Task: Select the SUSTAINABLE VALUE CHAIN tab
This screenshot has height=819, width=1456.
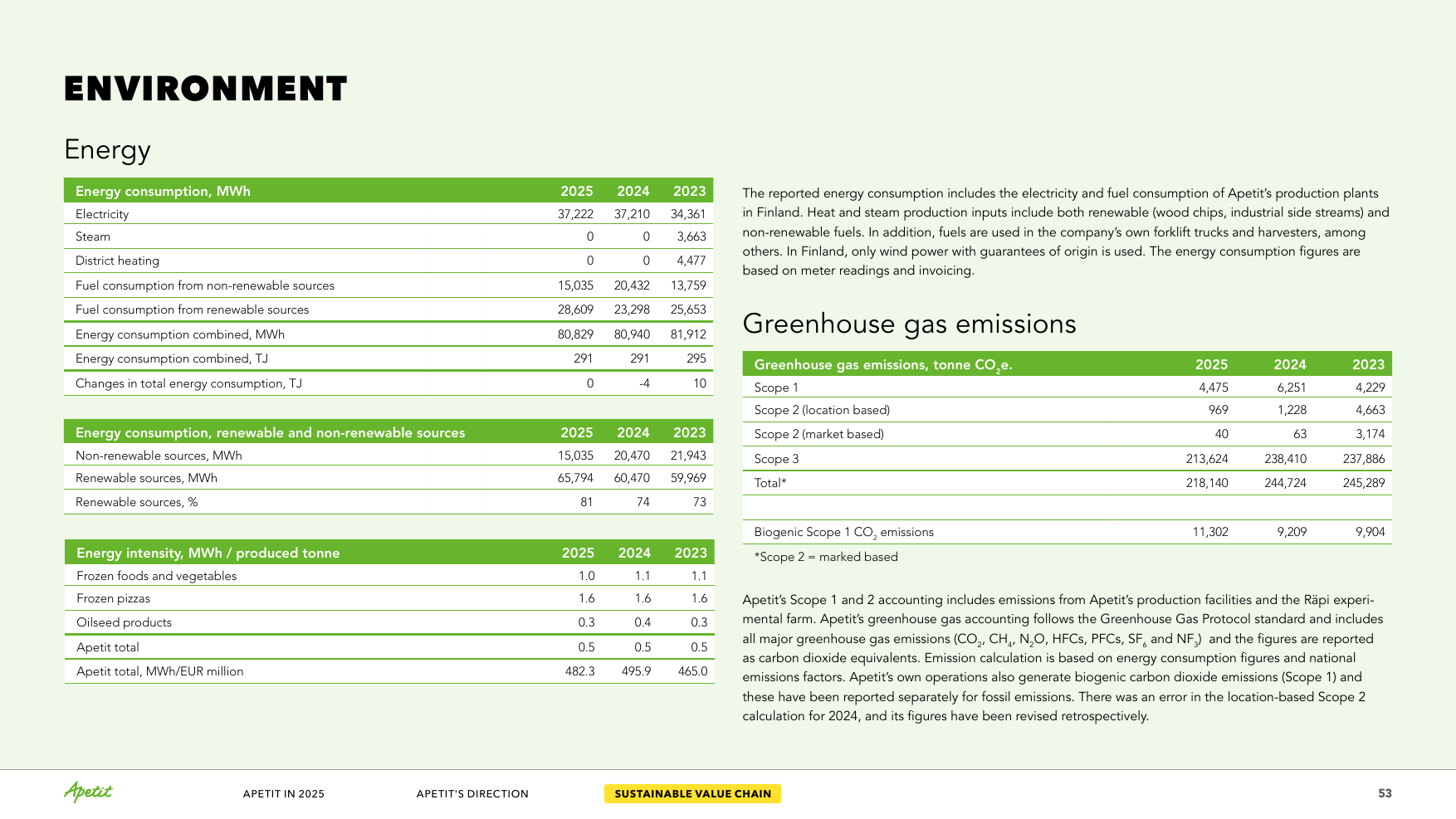Action: tap(692, 794)
